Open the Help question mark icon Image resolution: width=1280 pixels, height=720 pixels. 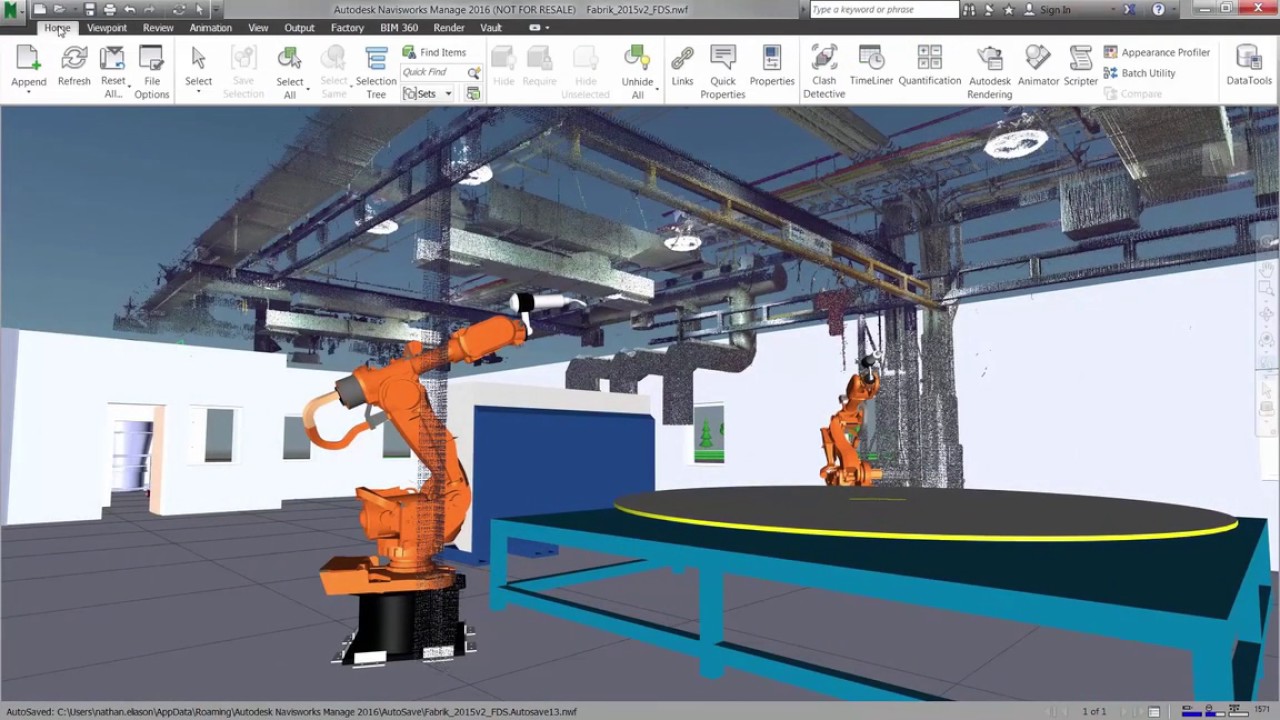coord(1158,10)
